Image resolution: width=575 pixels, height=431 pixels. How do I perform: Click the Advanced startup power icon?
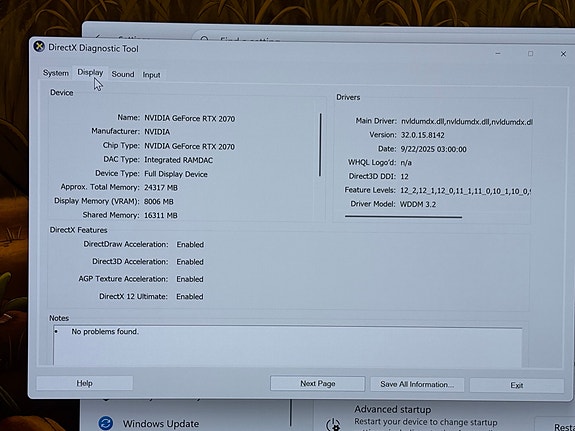(x=333, y=425)
